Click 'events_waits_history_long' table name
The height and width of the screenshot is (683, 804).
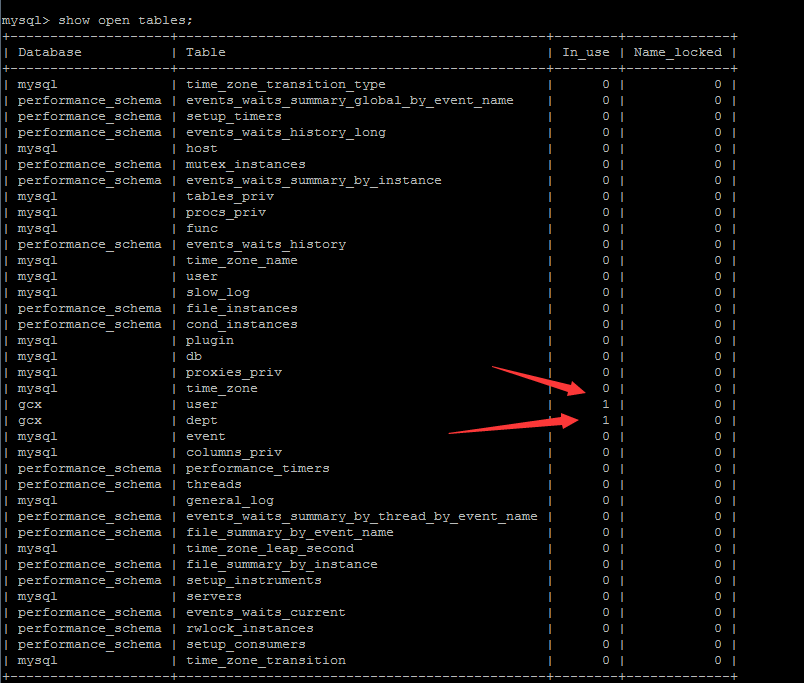286,132
